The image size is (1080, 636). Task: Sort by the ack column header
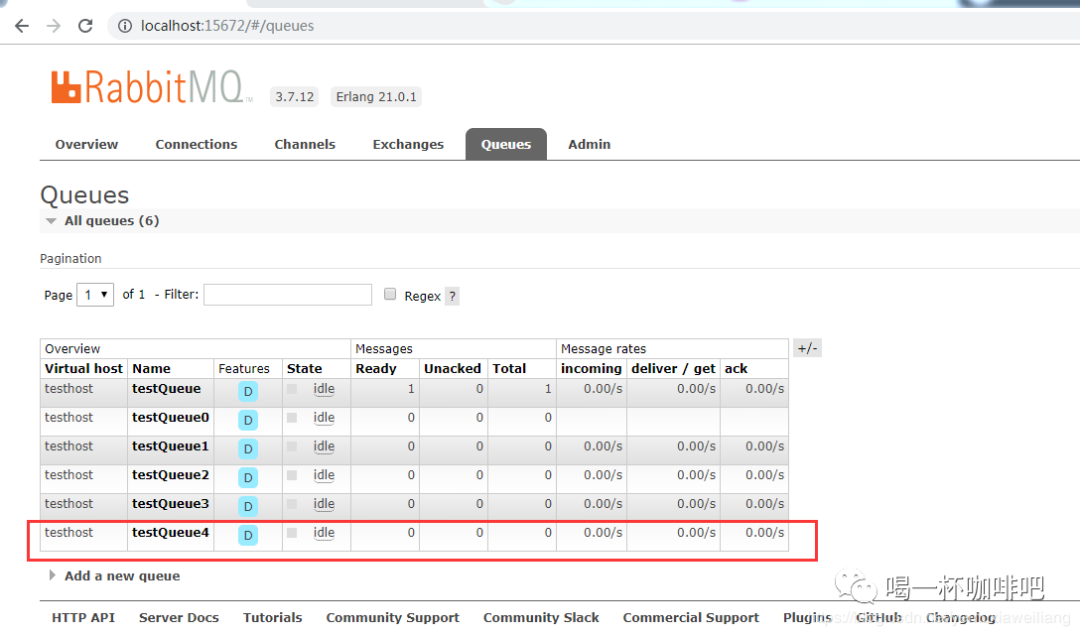coord(736,369)
